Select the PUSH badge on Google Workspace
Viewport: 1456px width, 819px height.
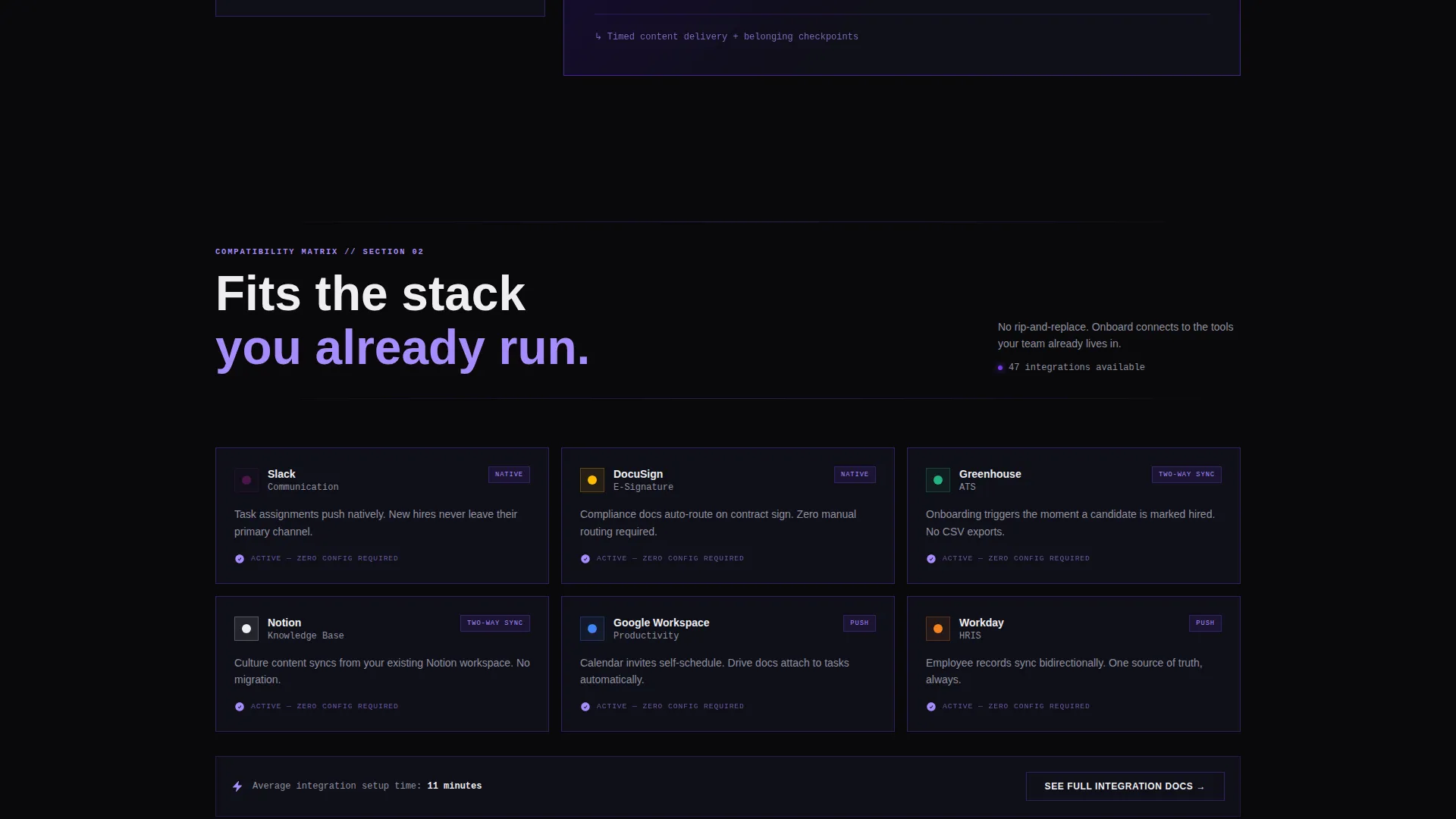(x=859, y=623)
